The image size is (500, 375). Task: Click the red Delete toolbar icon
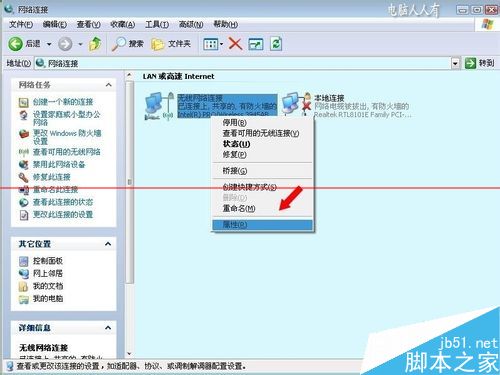click(235, 44)
